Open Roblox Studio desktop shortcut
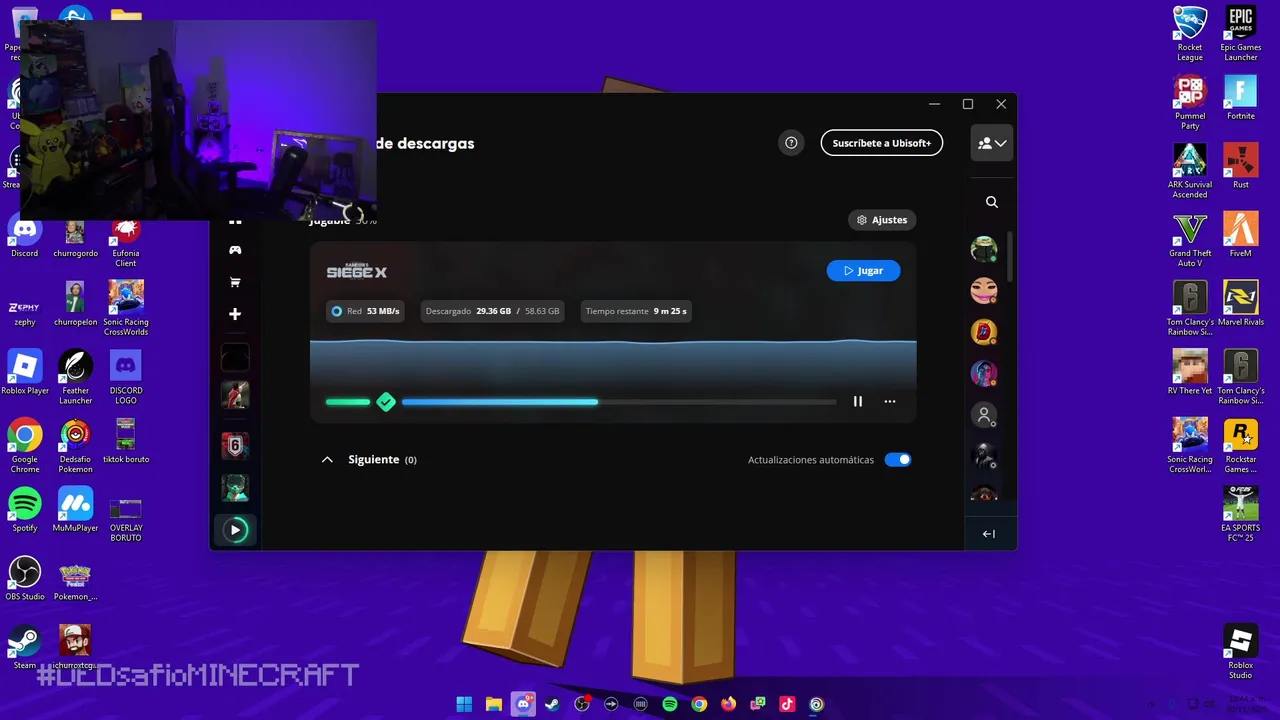The width and height of the screenshot is (1280, 720). (x=1240, y=652)
